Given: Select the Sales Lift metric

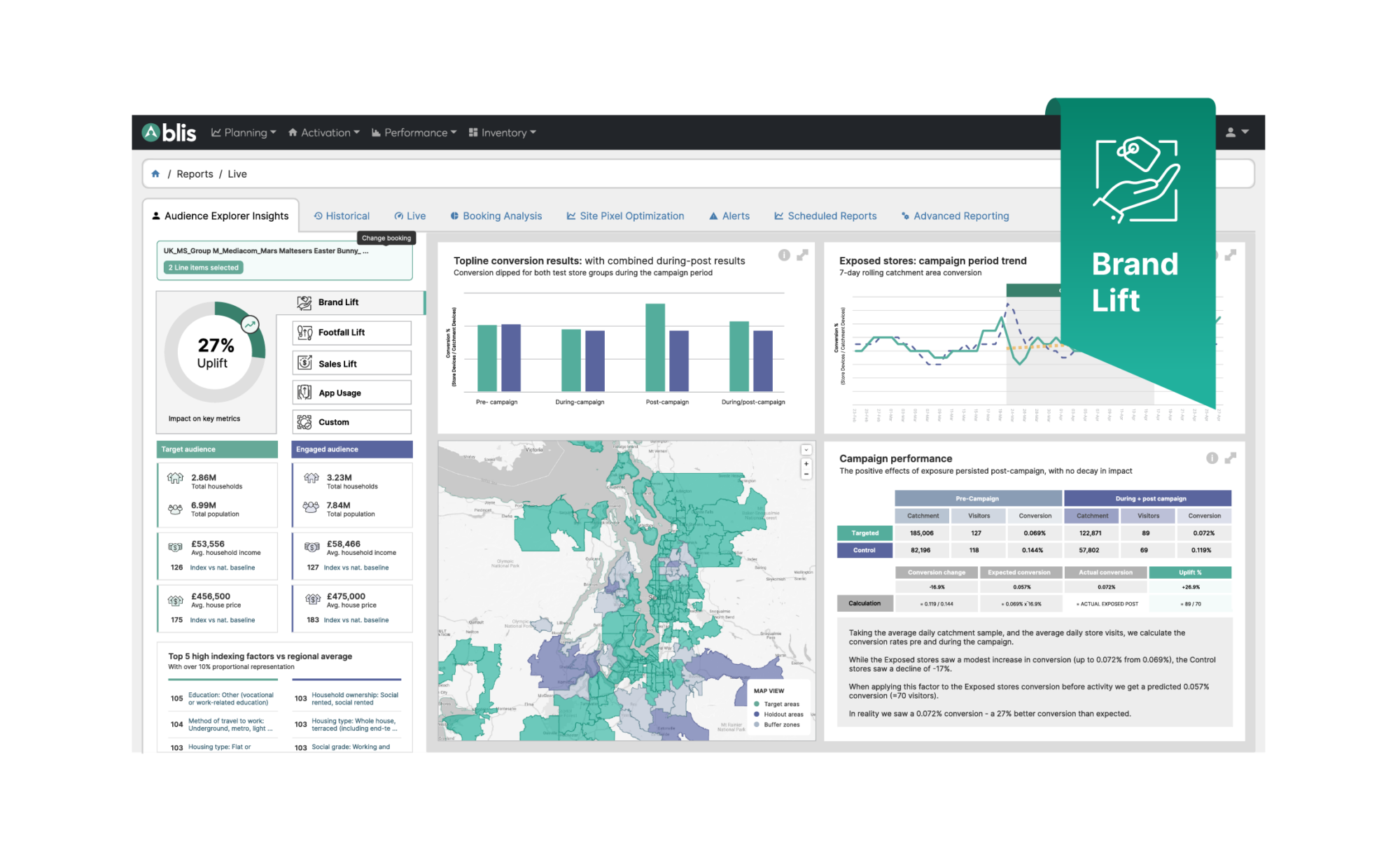Looking at the screenshot, I should [x=351, y=363].
